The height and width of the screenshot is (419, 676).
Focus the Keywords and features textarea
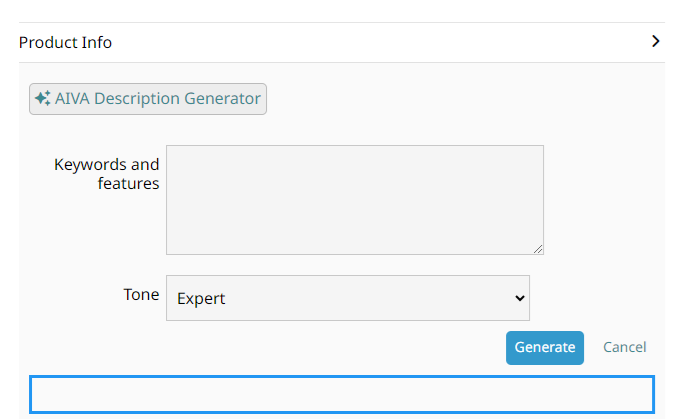tap(355, 200)
